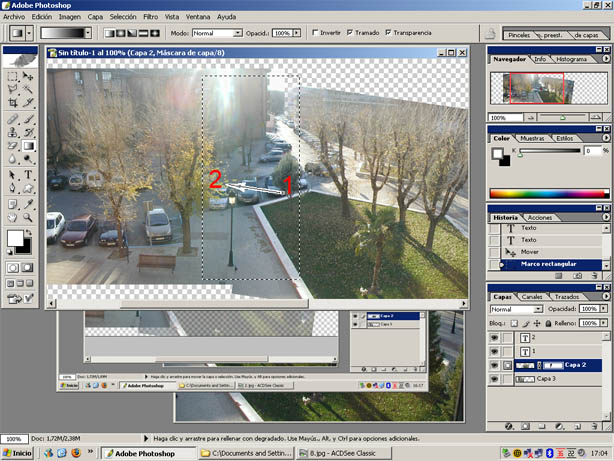Toggle link box next to Capa 3
Image resolution: width=614 pixels, height=461 pixels.
(507, 379)
